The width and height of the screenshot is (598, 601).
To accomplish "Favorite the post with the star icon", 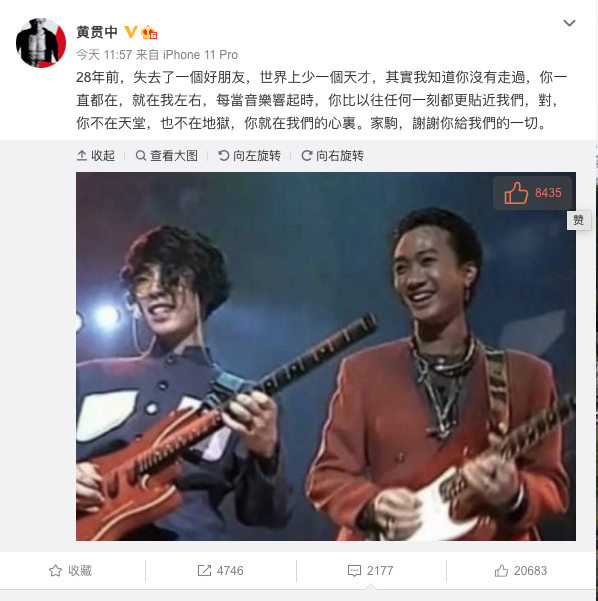I will click(x=71, y=571).
